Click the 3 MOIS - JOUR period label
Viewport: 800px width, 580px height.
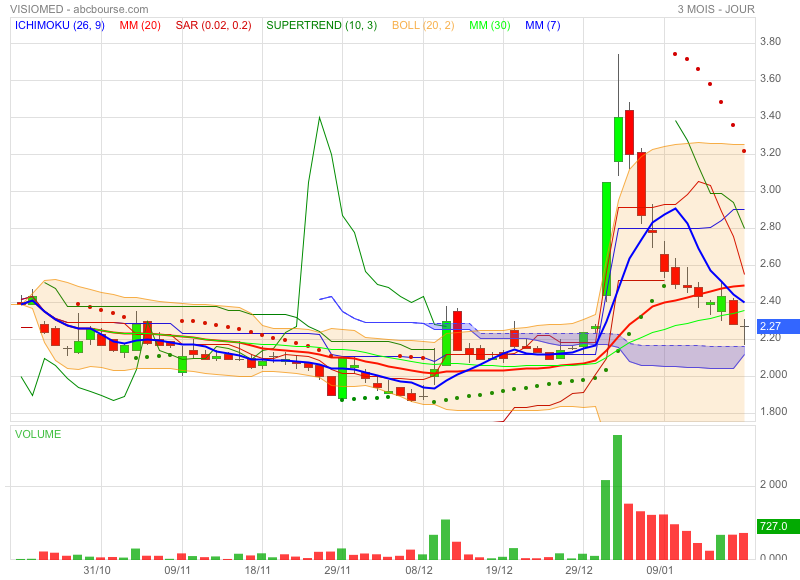pyautogui.click(x=716, y=9)
